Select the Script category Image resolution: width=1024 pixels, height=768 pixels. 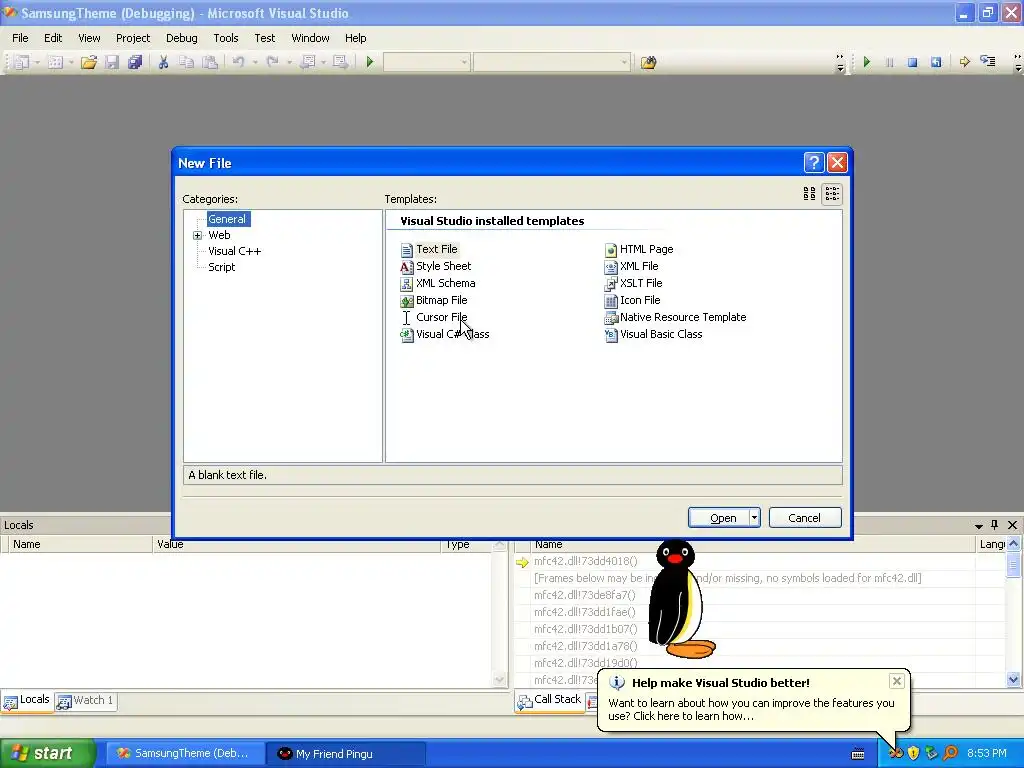pos(221,267)
